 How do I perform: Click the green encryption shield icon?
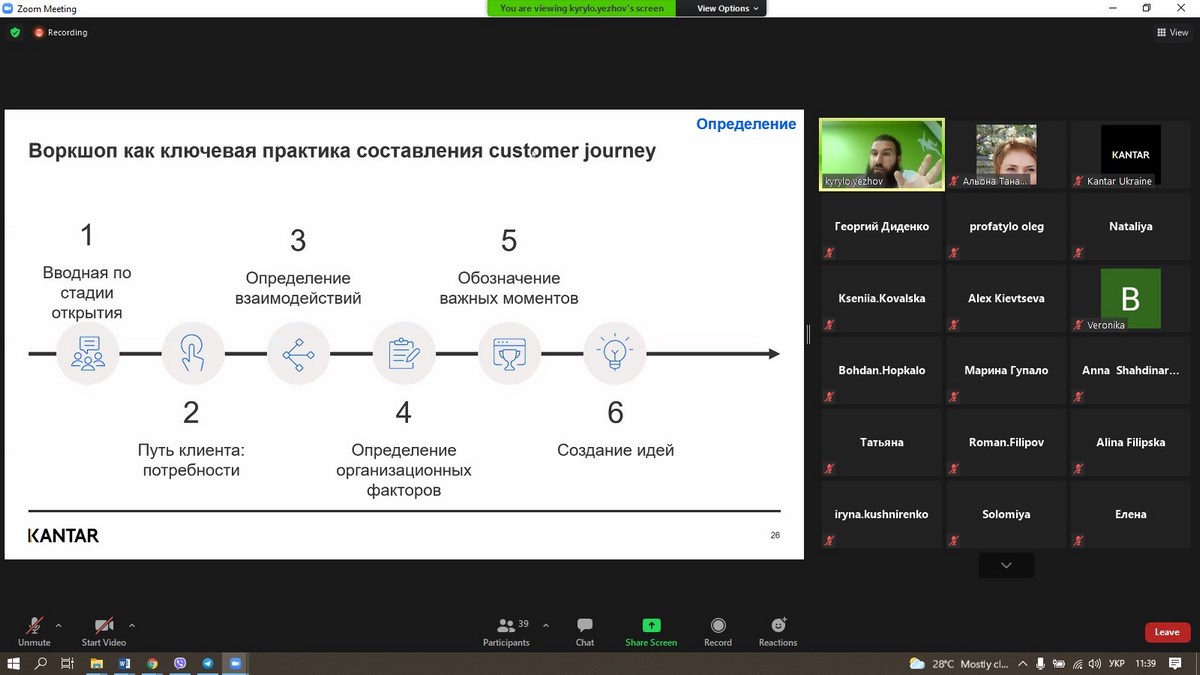pos(15,32)
